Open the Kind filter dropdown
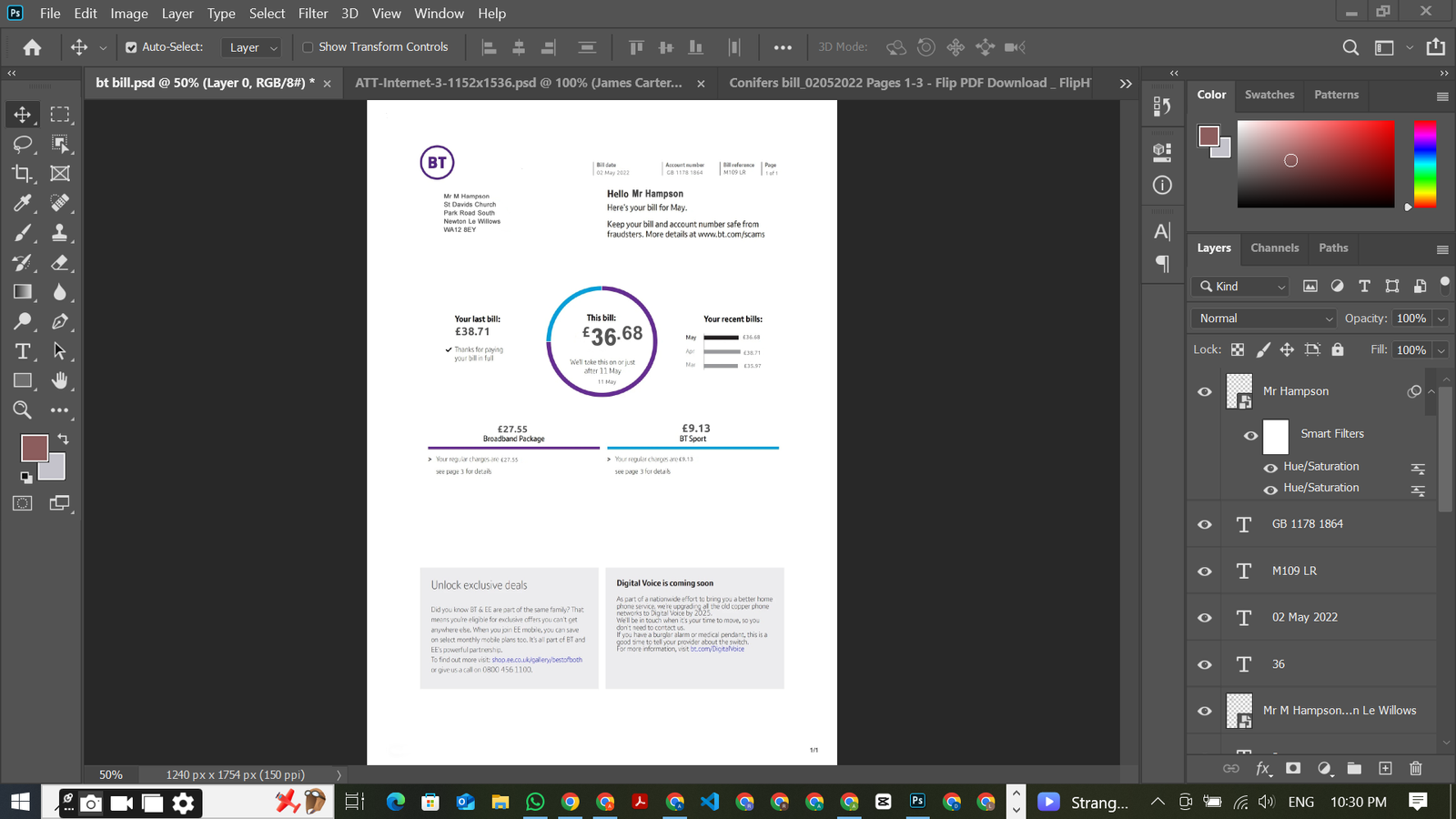 [x=1241, y=287]
